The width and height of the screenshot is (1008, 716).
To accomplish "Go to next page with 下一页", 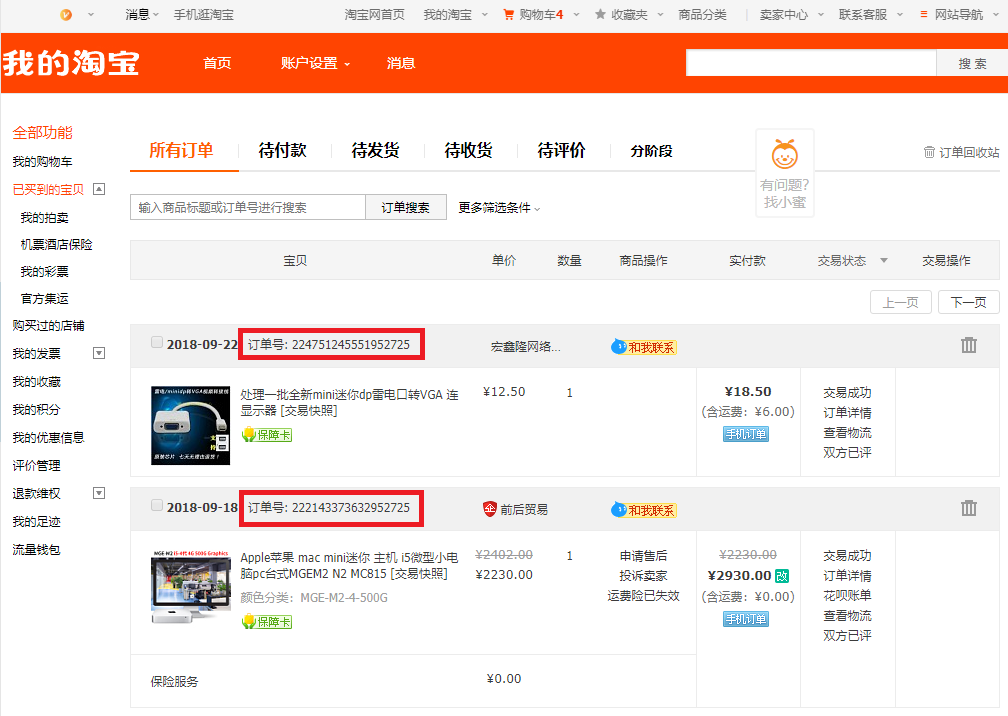I will [968, 302].
